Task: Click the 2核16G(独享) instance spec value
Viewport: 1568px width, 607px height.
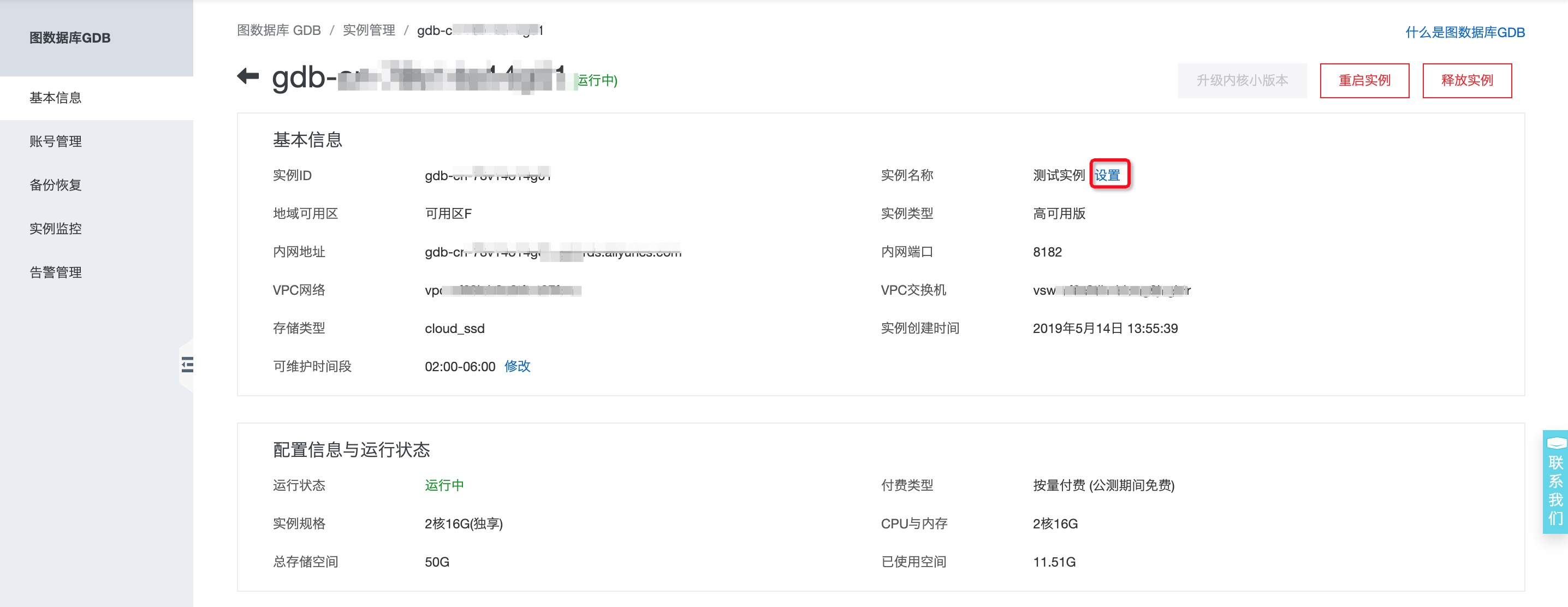Action: click(x=464, y=523)
